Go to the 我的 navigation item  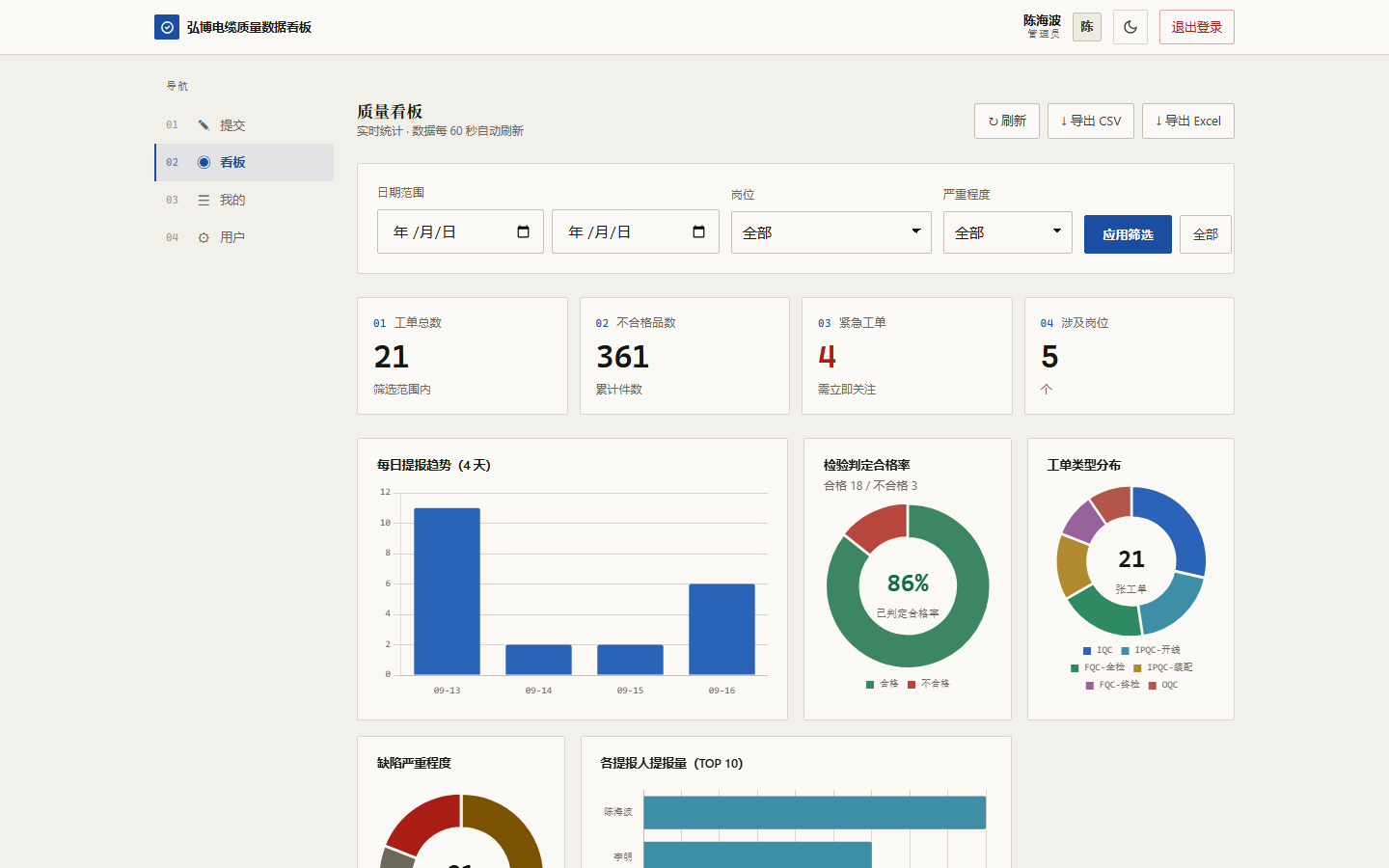[244, 200]
